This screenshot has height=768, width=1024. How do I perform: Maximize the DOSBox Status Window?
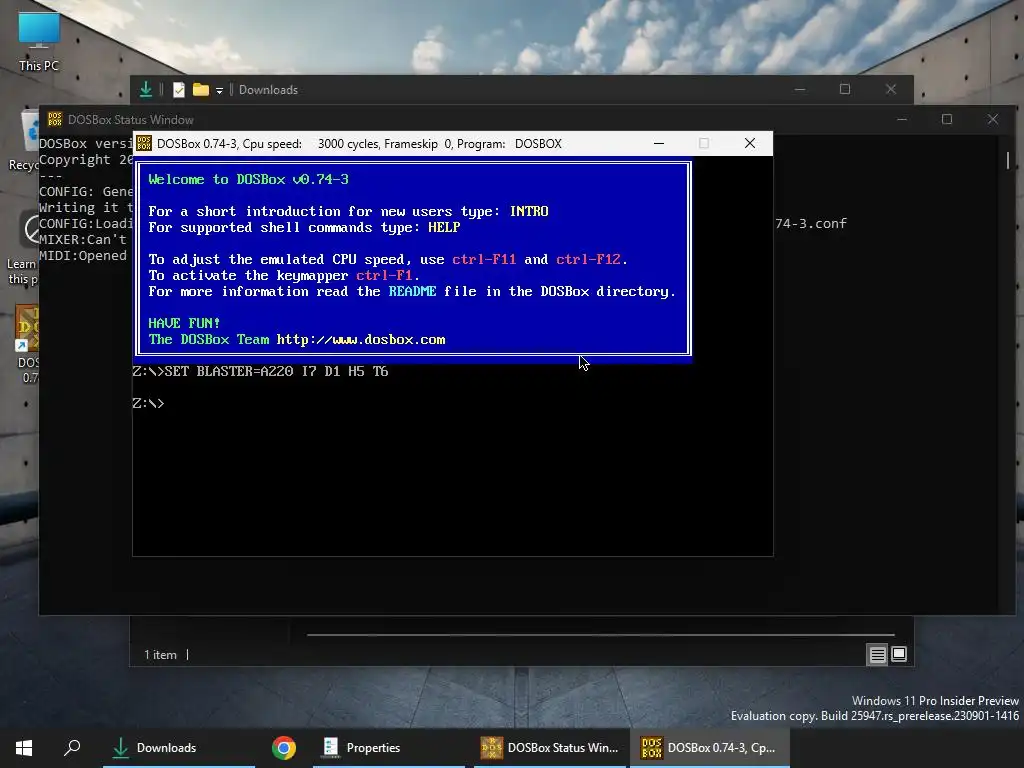(x=947, y=119)
